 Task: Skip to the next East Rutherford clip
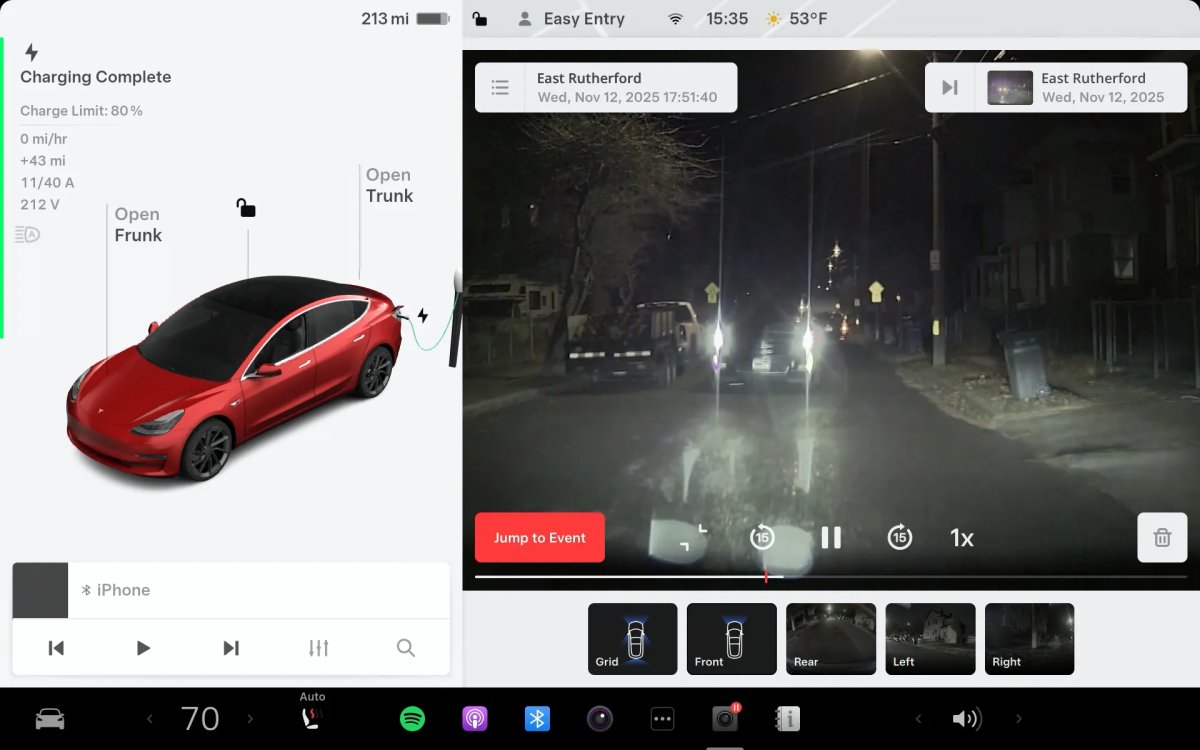(950, 88)
